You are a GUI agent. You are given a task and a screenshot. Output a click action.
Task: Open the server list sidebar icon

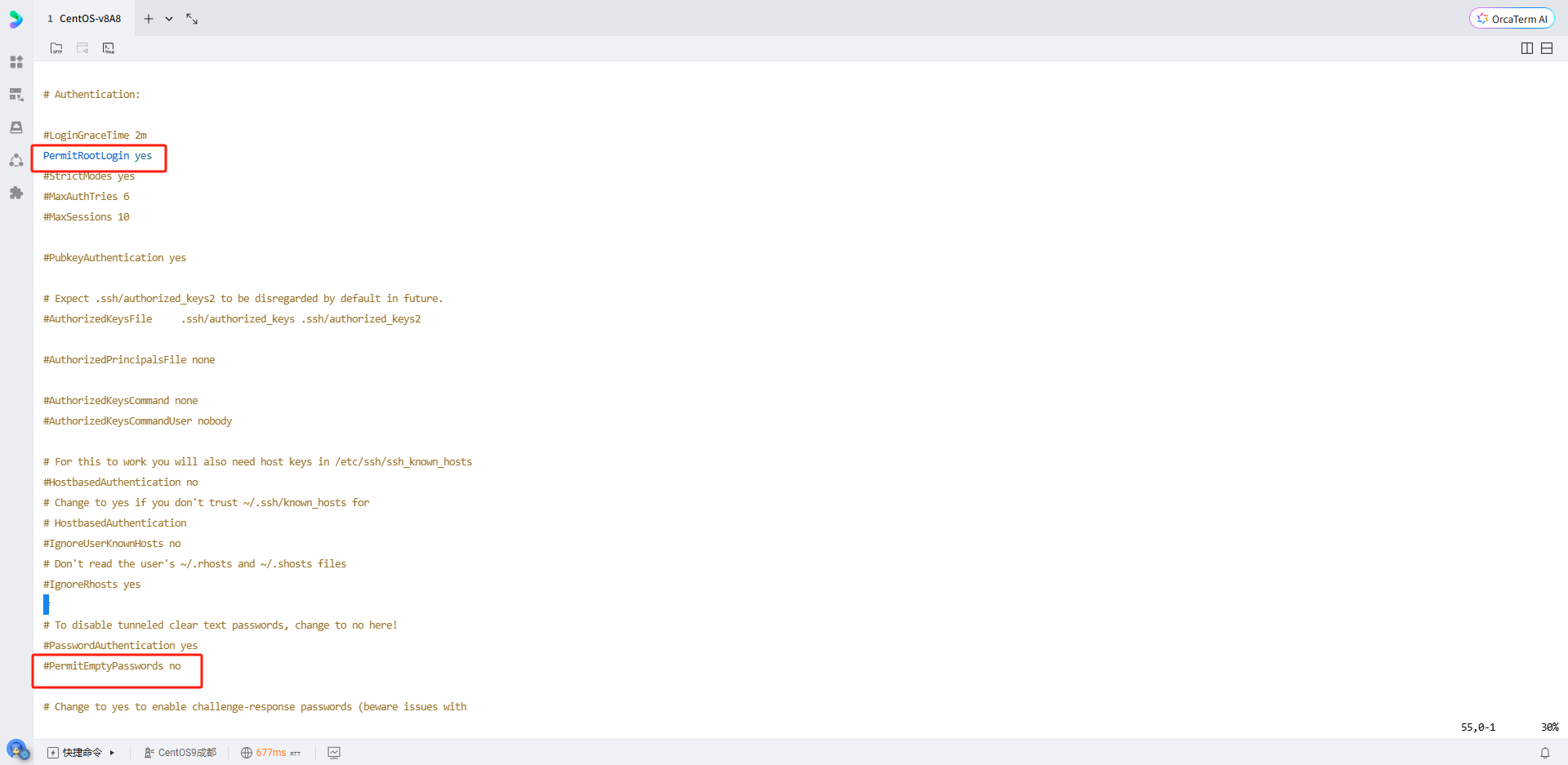coord(16,95)
